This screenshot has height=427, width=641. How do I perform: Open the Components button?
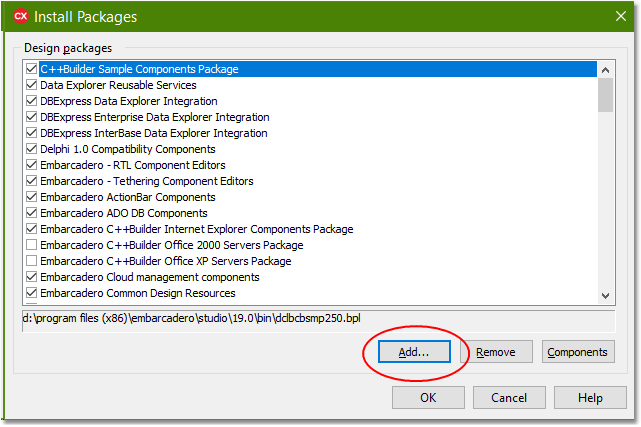578,352
